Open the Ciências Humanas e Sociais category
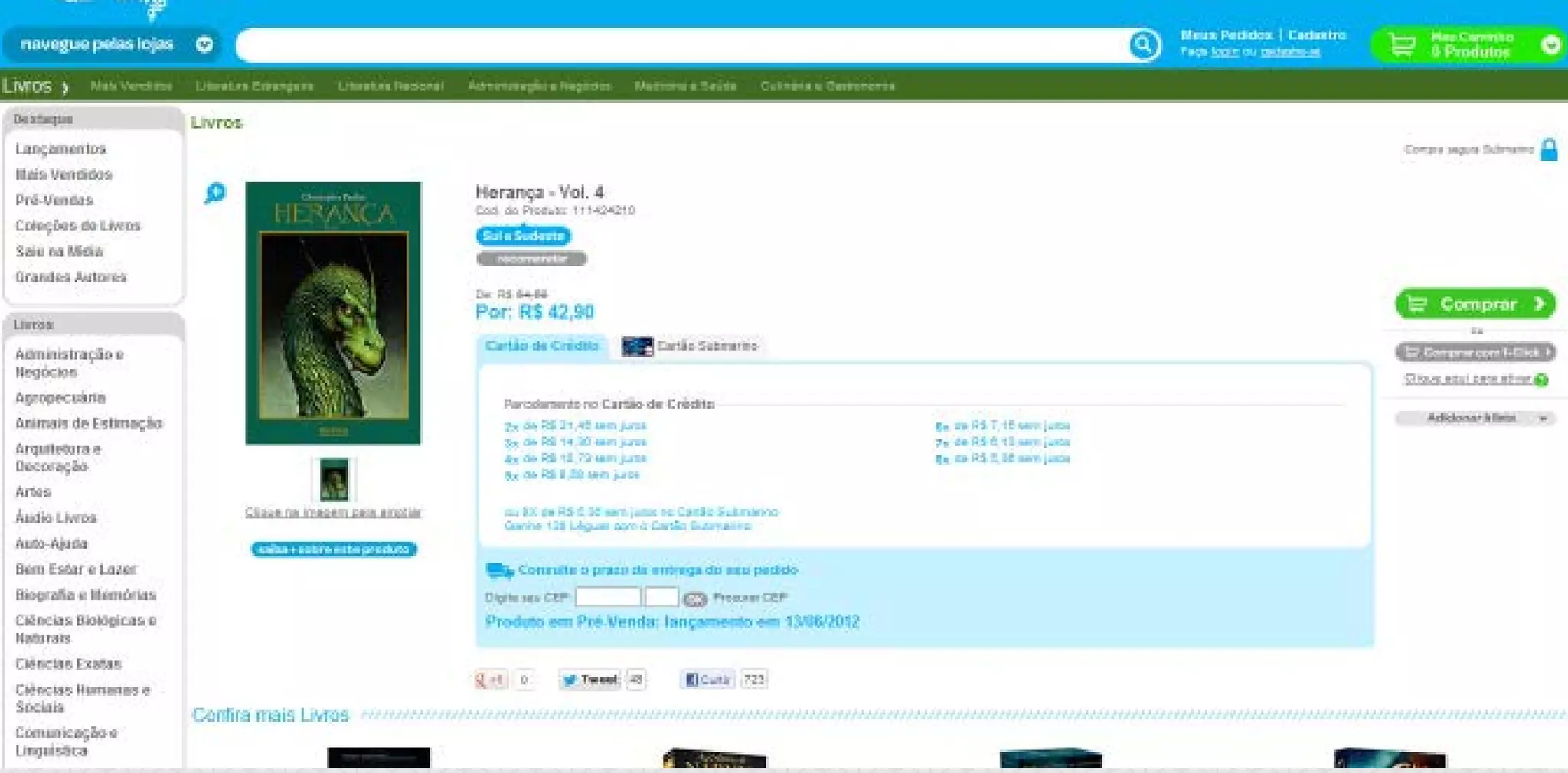Image resolution: width=1568 pixels, height=773 pixels. [83, 698]
